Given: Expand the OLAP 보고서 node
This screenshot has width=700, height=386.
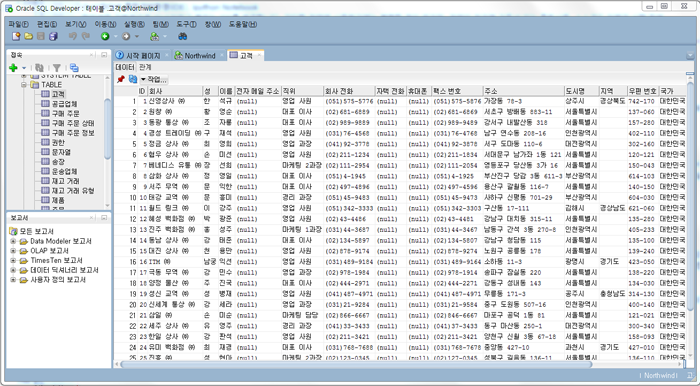Looking at the screenshot, I should [x=13, y=251].
